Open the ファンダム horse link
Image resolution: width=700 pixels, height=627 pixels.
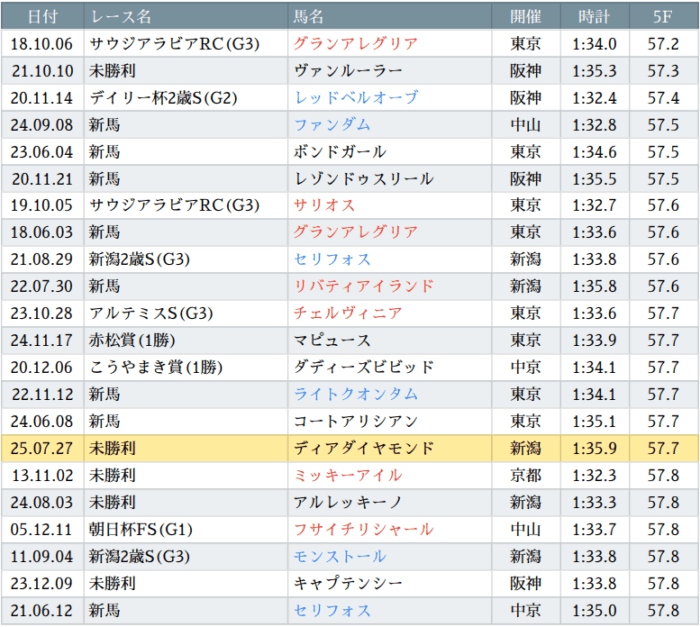pos(332,125)
